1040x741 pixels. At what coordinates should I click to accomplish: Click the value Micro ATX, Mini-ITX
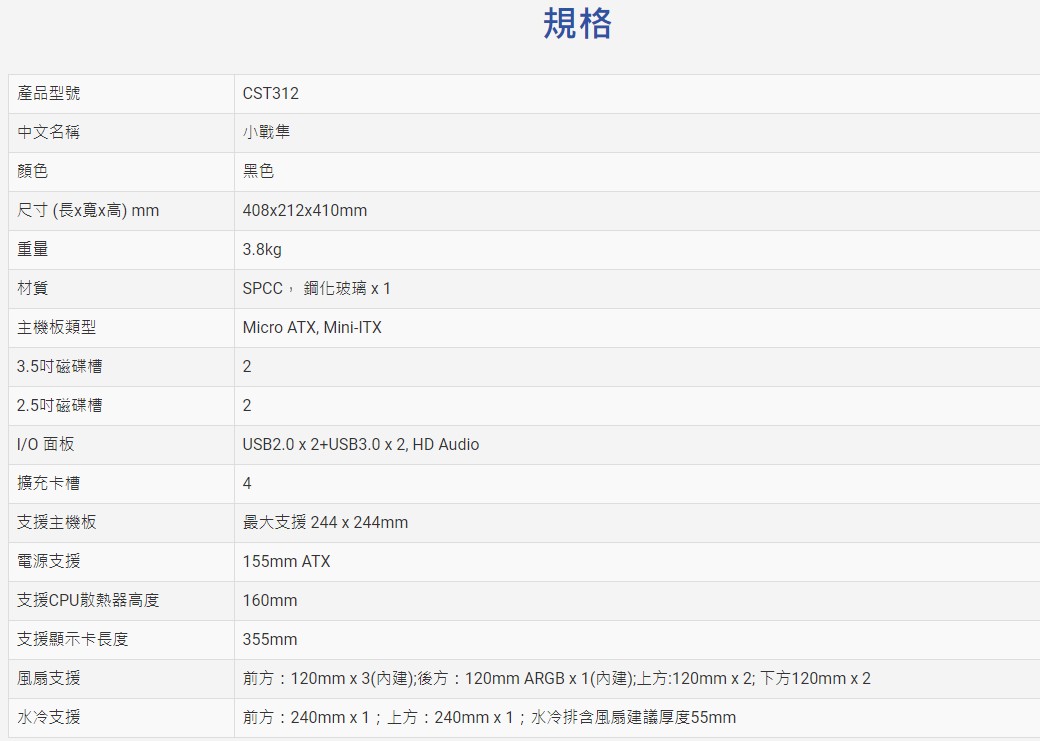click(x=312, y=328)
